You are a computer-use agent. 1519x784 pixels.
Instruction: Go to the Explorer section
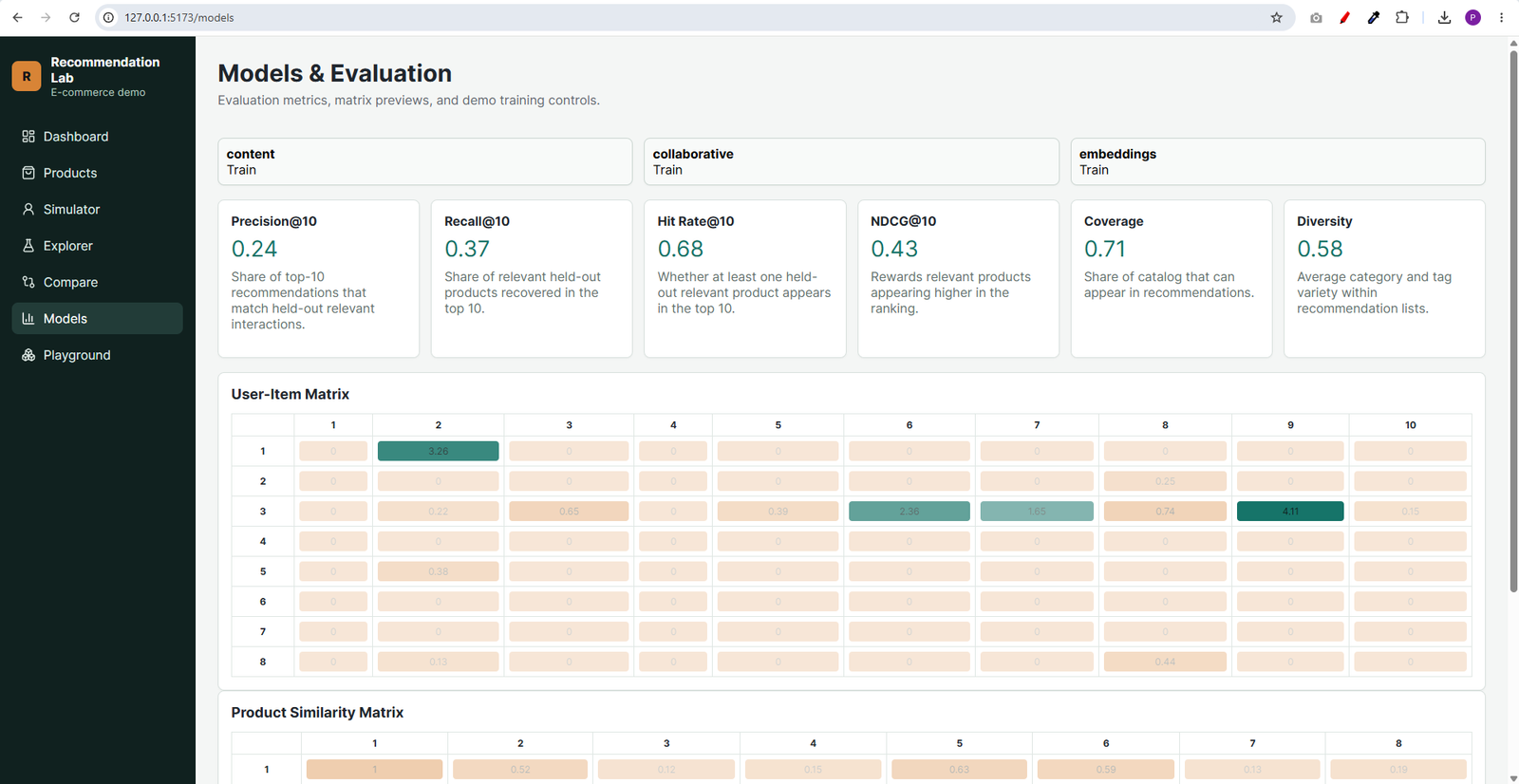coord(97,246)
